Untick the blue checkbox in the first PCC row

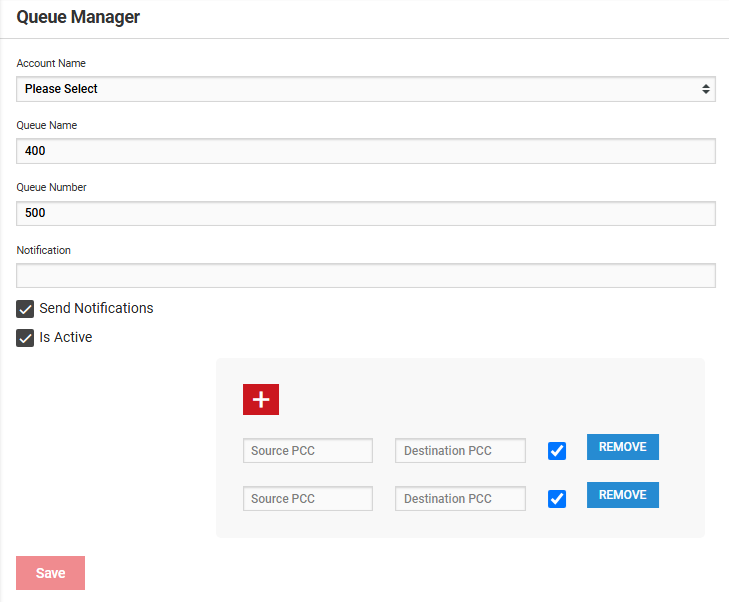[x=557, y=451]
